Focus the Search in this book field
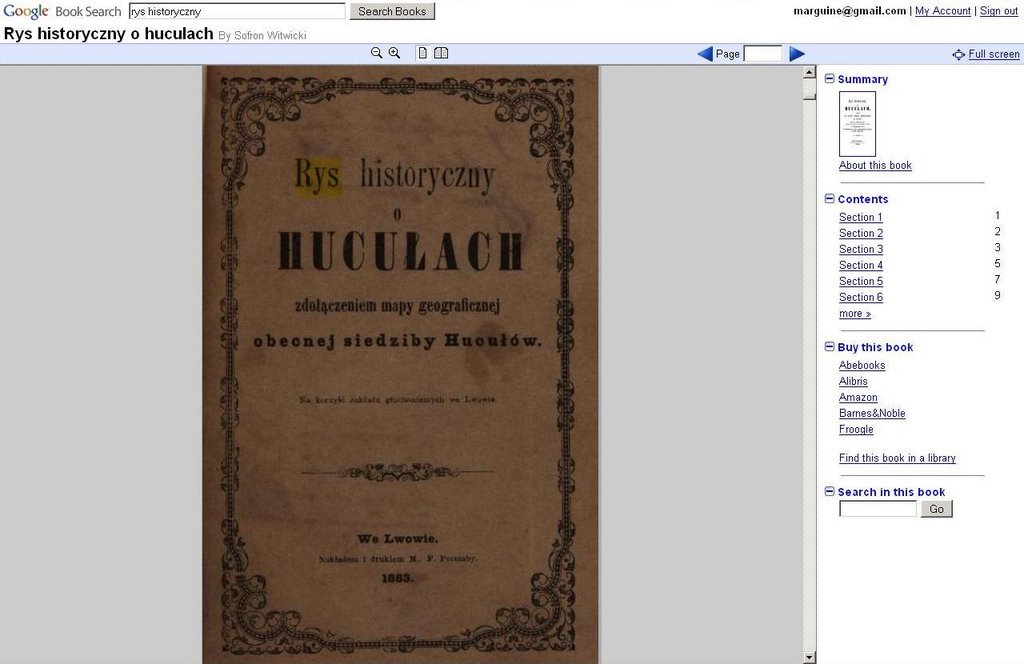This screenshot has width=1024, height=664. [x=878, y=509]
